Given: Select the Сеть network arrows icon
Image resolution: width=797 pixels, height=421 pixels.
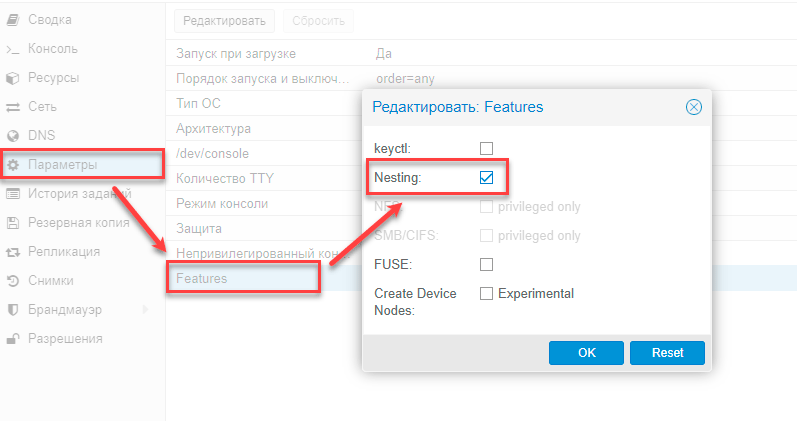Looking at the screenshot, I should tap(13, 107).
